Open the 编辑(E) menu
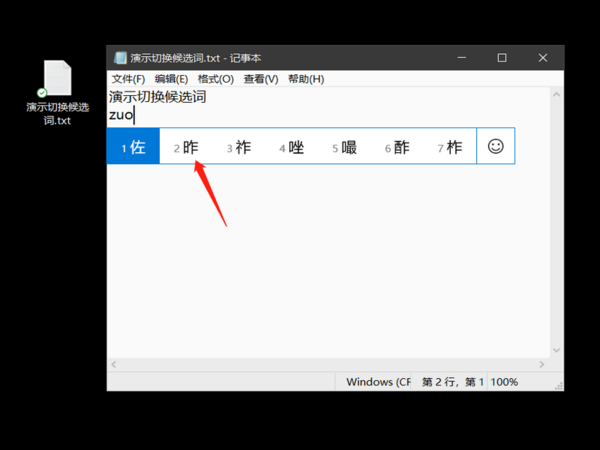This screenshot has height=450, width=600. coord(171,79)
